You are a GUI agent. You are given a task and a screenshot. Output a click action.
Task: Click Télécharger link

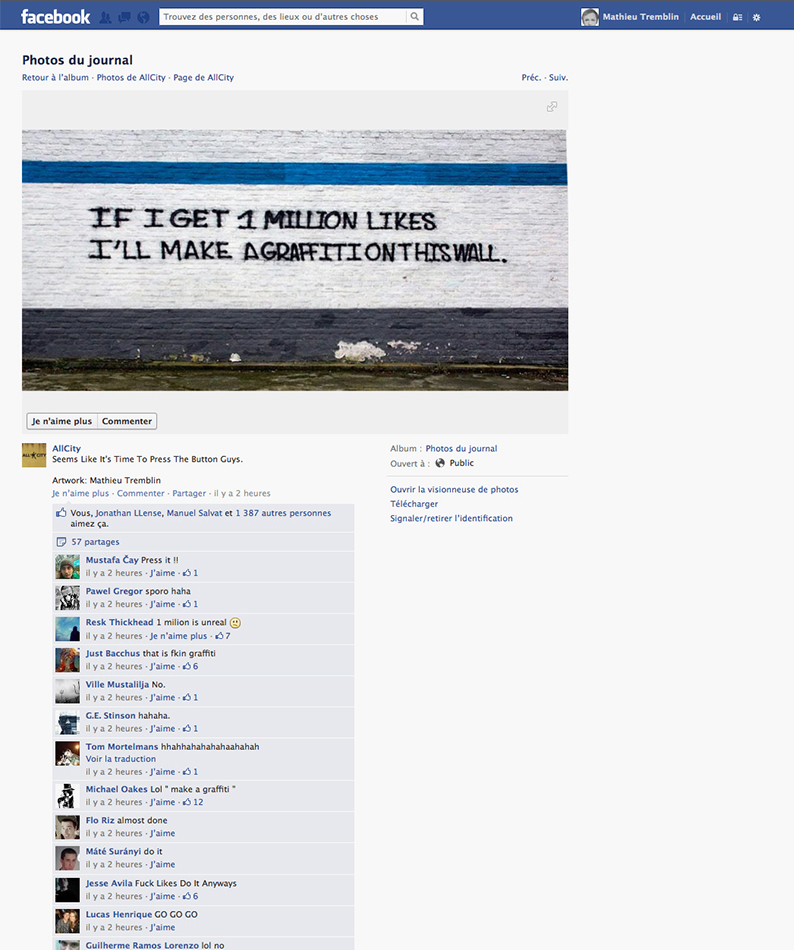414,503
